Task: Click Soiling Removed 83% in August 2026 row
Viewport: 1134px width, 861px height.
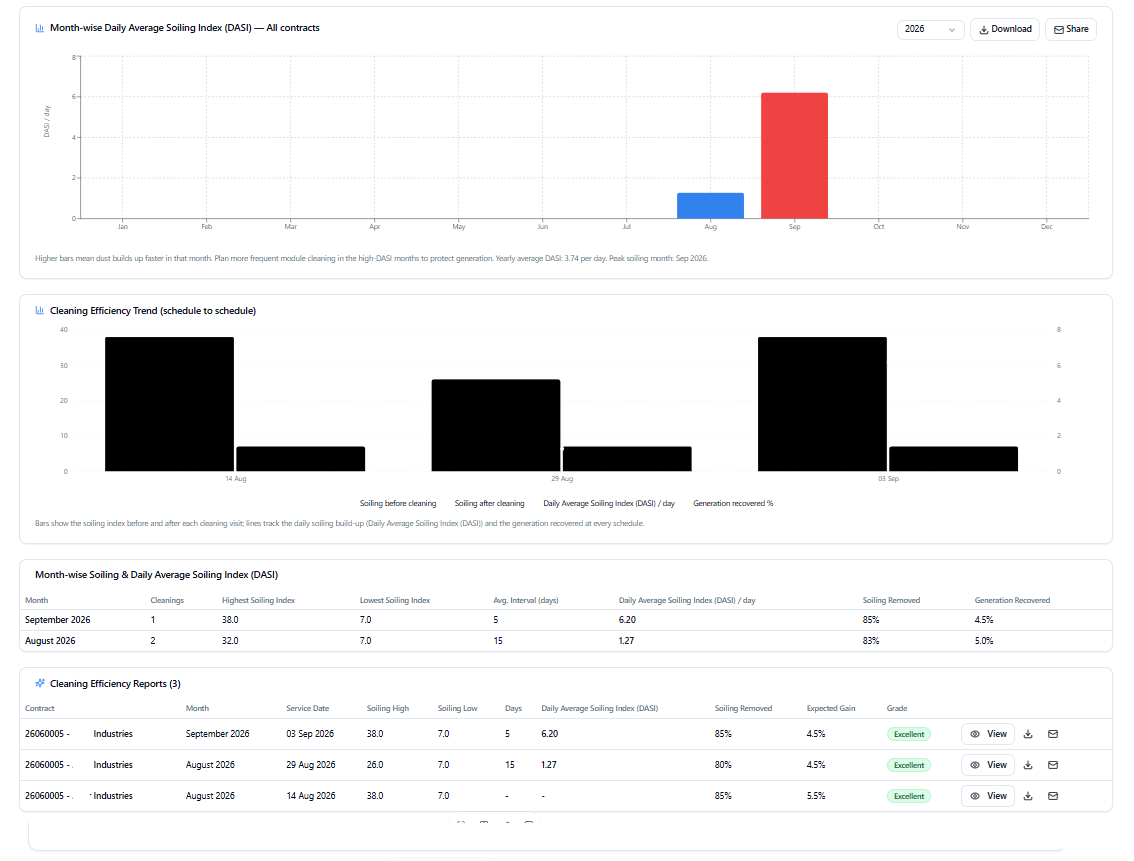Action: tap(871, 641)
